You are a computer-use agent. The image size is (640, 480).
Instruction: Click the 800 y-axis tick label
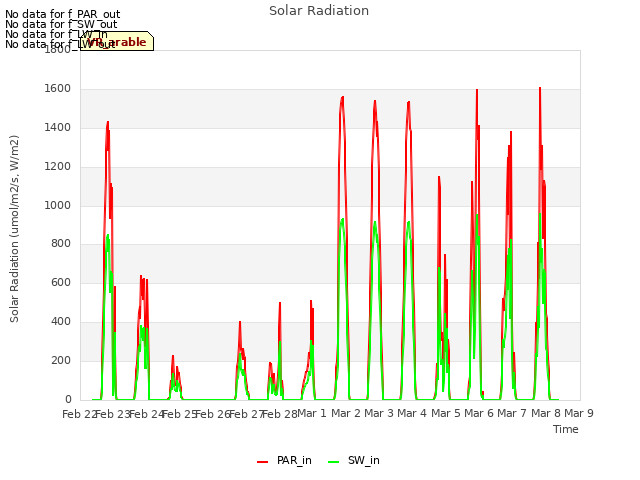tap(61, 244)
